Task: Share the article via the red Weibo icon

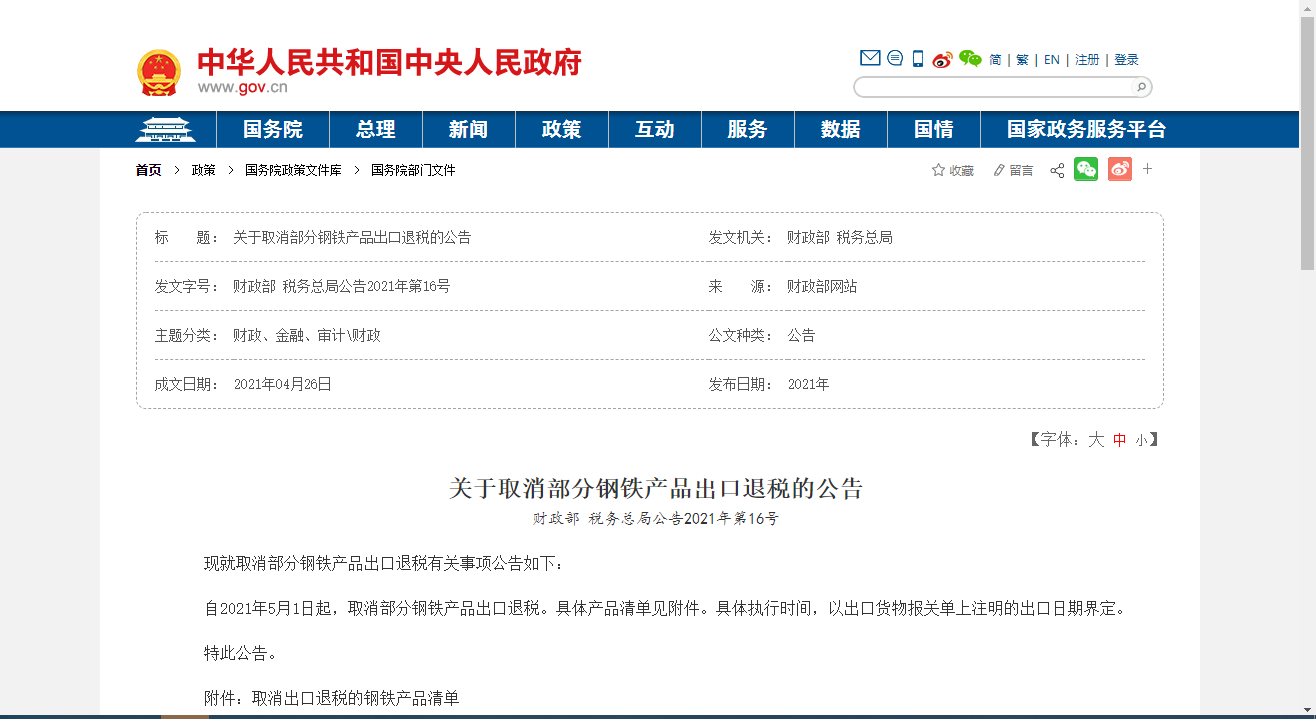Action: (1118, 169)
